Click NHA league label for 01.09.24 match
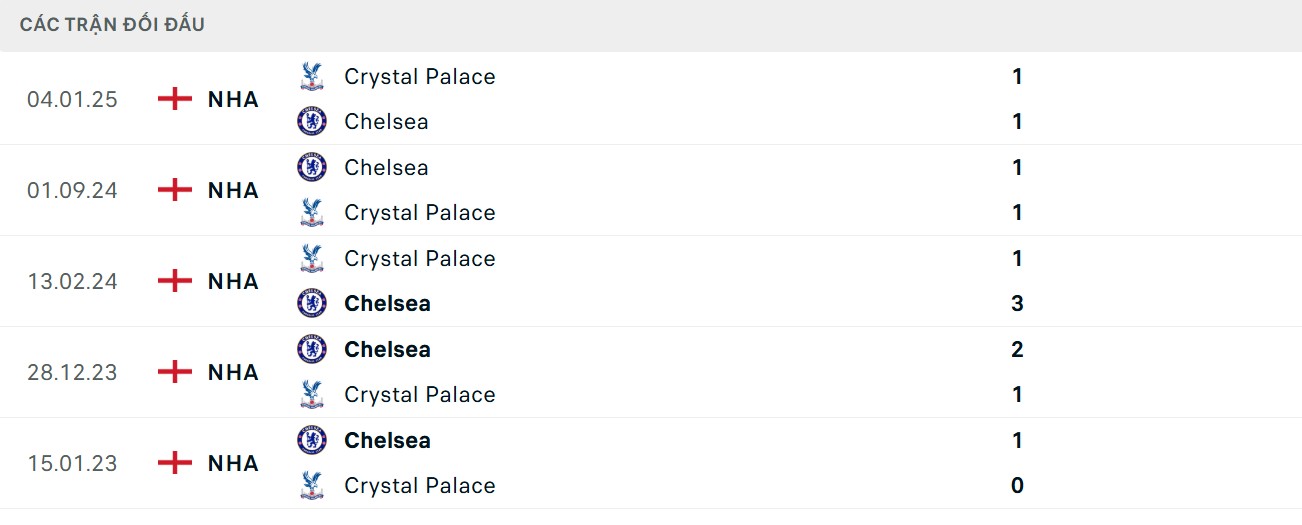 click(x=233, y=190)
